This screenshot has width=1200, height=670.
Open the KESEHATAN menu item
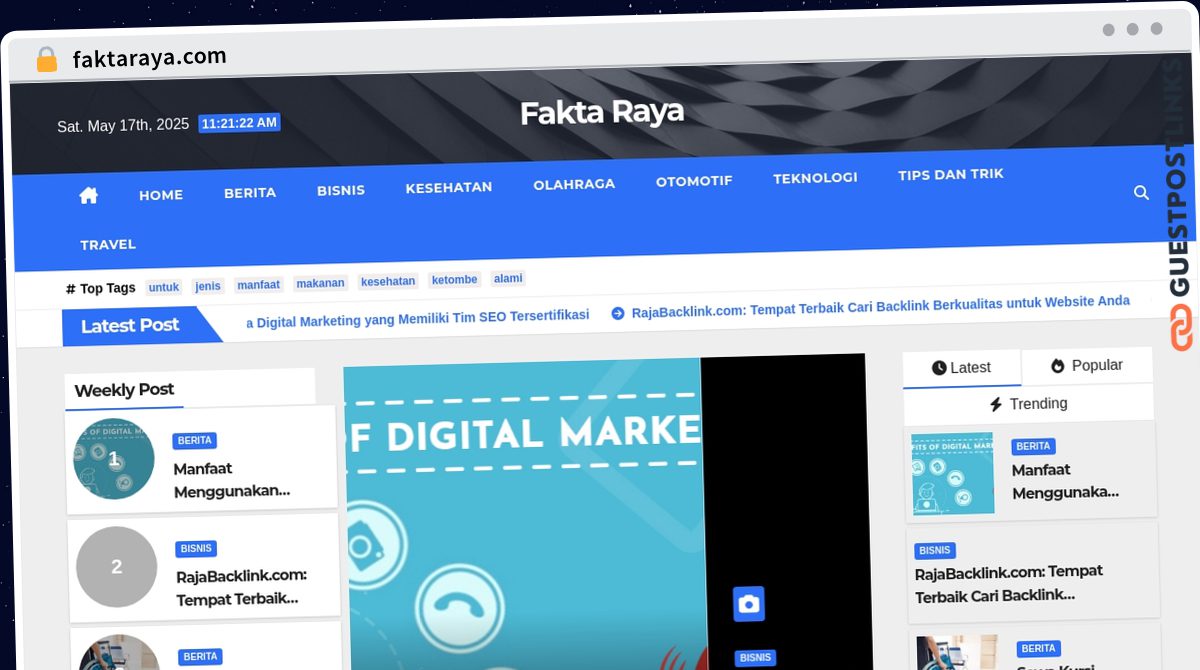(449, 187)
